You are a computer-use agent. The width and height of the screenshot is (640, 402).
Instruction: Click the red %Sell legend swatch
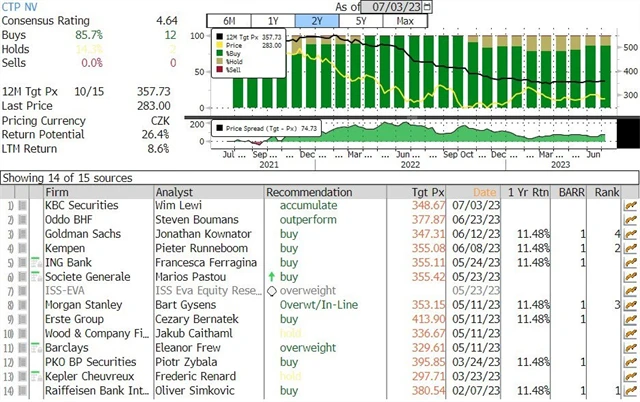click(x=219, y=70)
